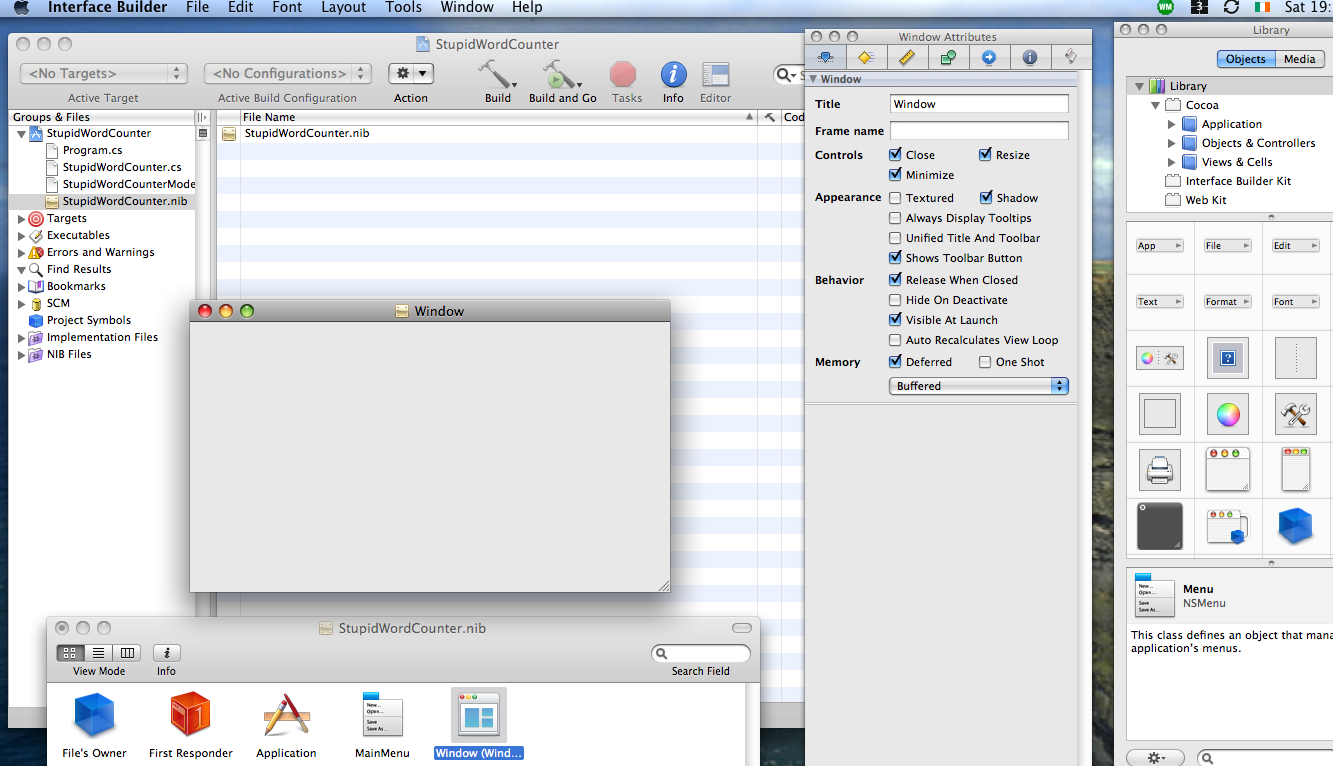Screen dimensions: 1333x766
Task: Open the Action gear dropdown
Action: click(411, 74)
